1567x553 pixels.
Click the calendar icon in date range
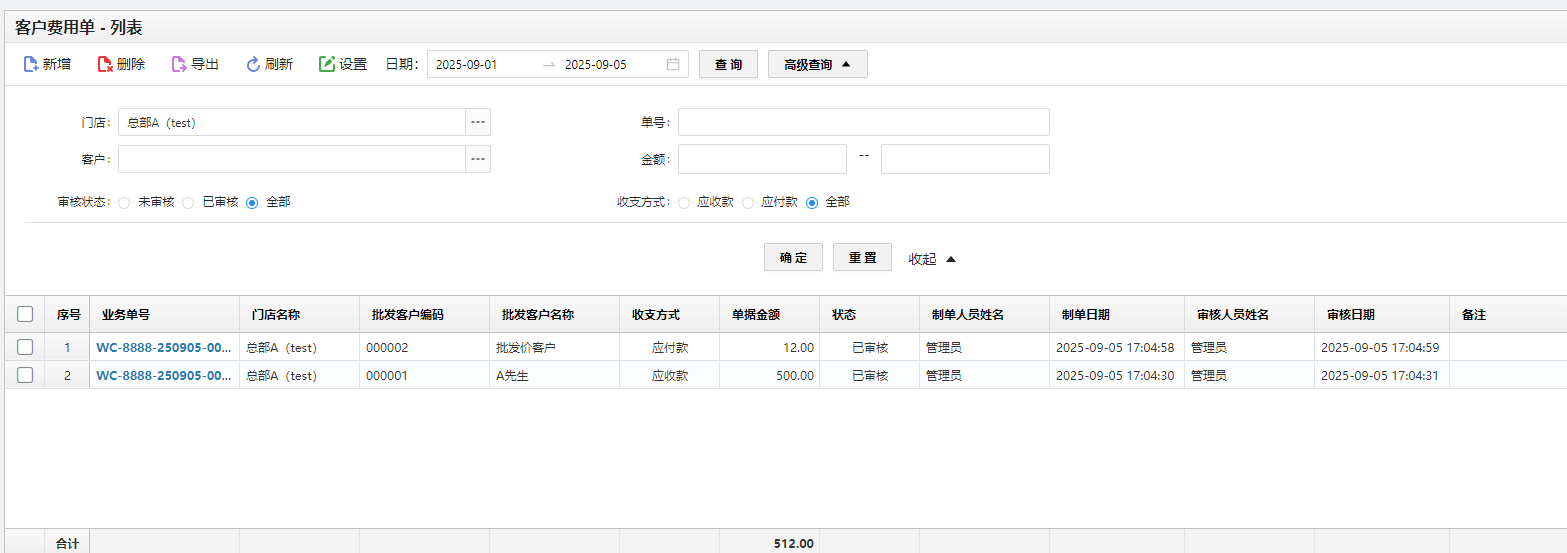pyautogui.click(x=673, y=64)
